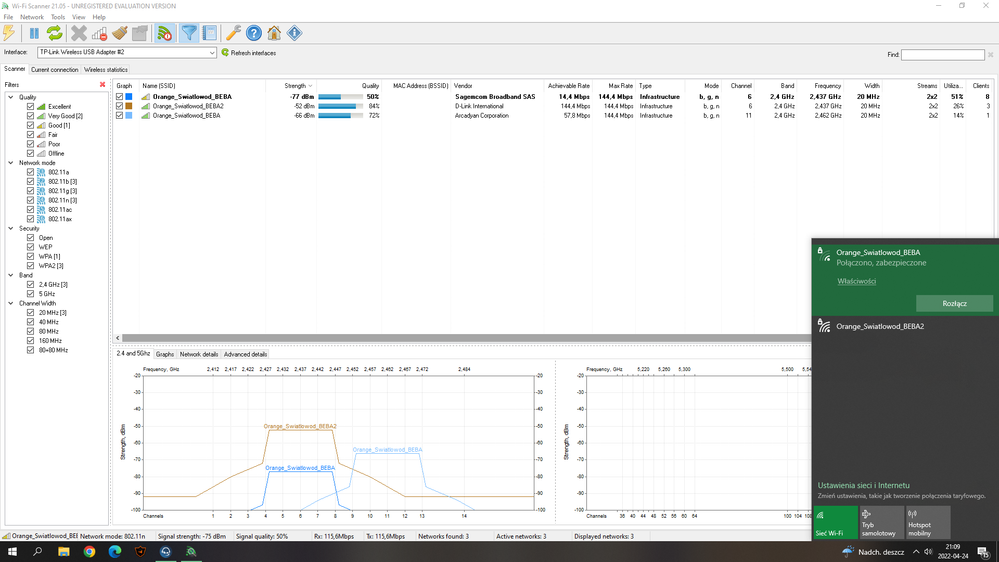The height and width of the screenshot is (562, 999).
Task: Click the orange graph color swatch for BEBA2
Action: (x=129, y=106)
